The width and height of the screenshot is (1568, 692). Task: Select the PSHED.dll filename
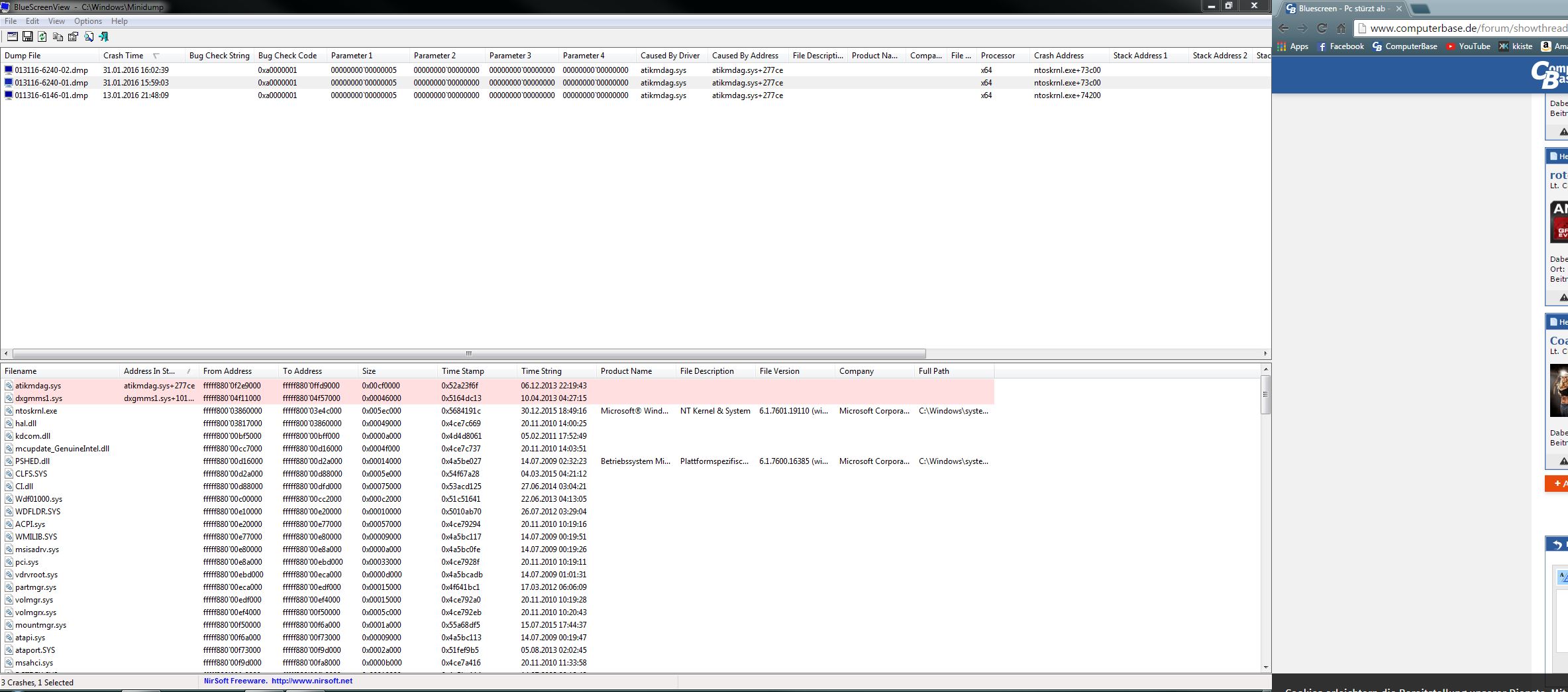(32, 461)
